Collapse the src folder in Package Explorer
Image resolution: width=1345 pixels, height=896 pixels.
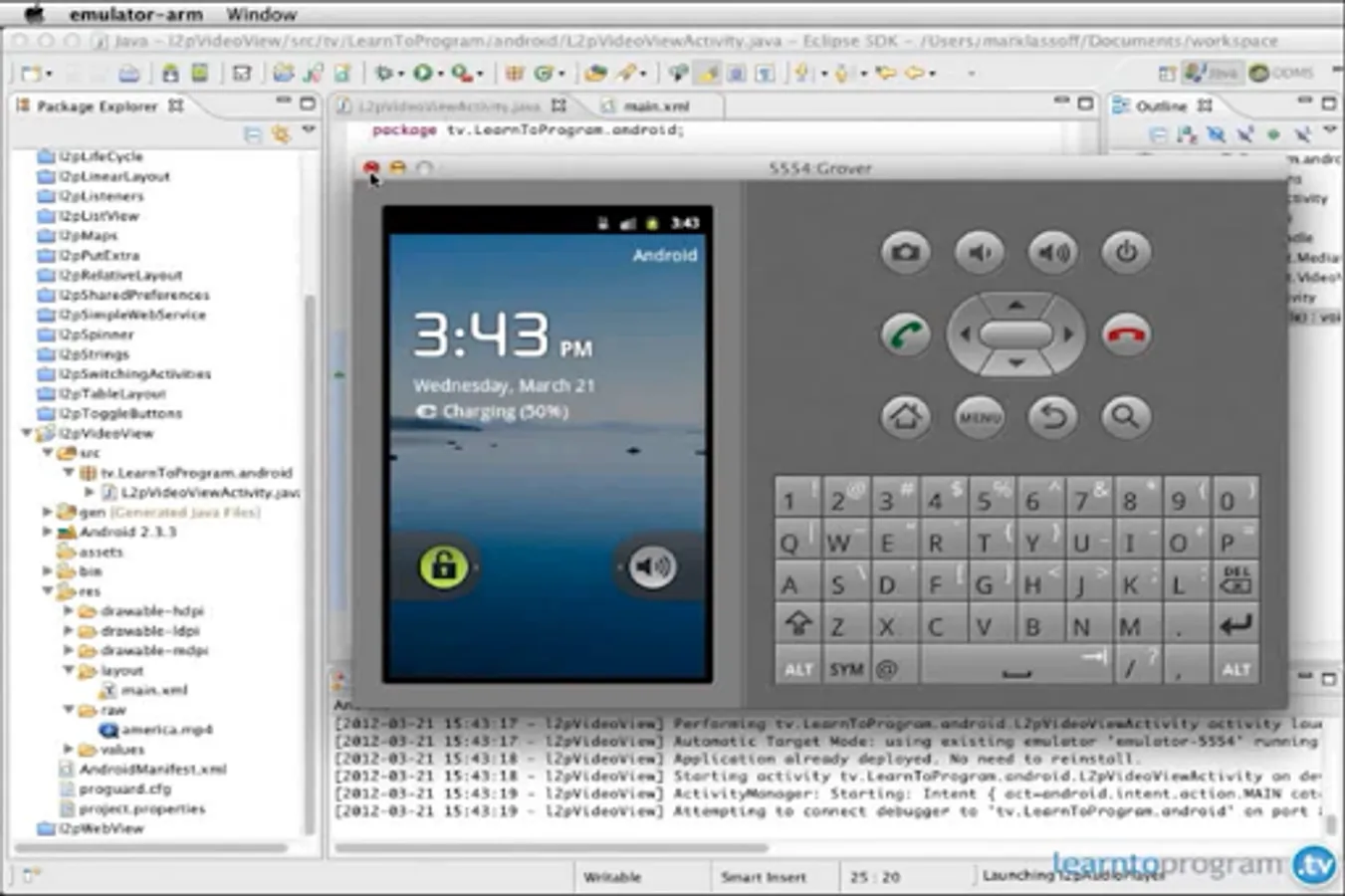point(47,453)
